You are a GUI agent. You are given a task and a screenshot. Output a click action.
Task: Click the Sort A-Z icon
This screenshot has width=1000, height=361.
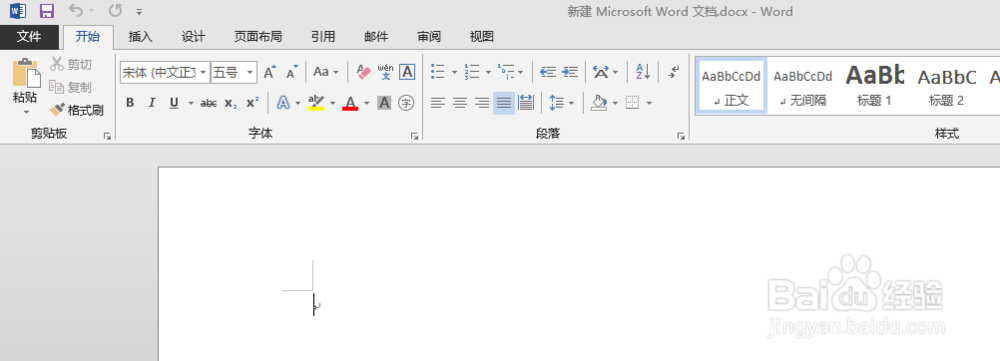(643, 72)
